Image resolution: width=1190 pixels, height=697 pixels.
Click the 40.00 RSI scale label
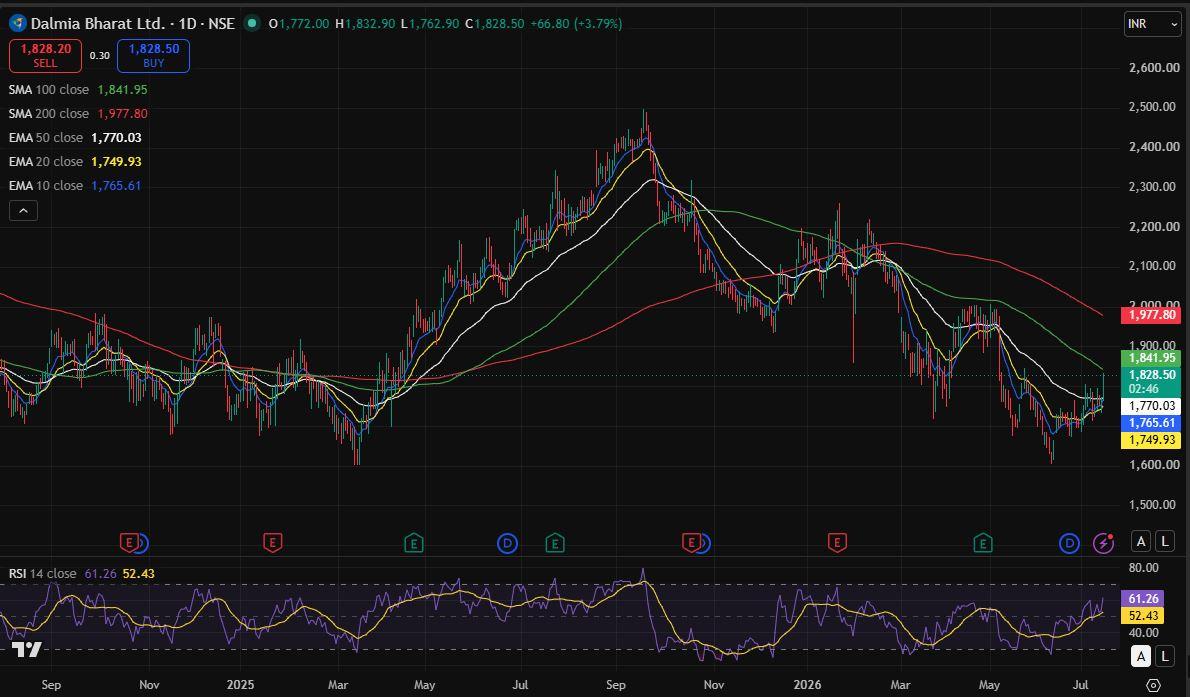click(1144, 632)
